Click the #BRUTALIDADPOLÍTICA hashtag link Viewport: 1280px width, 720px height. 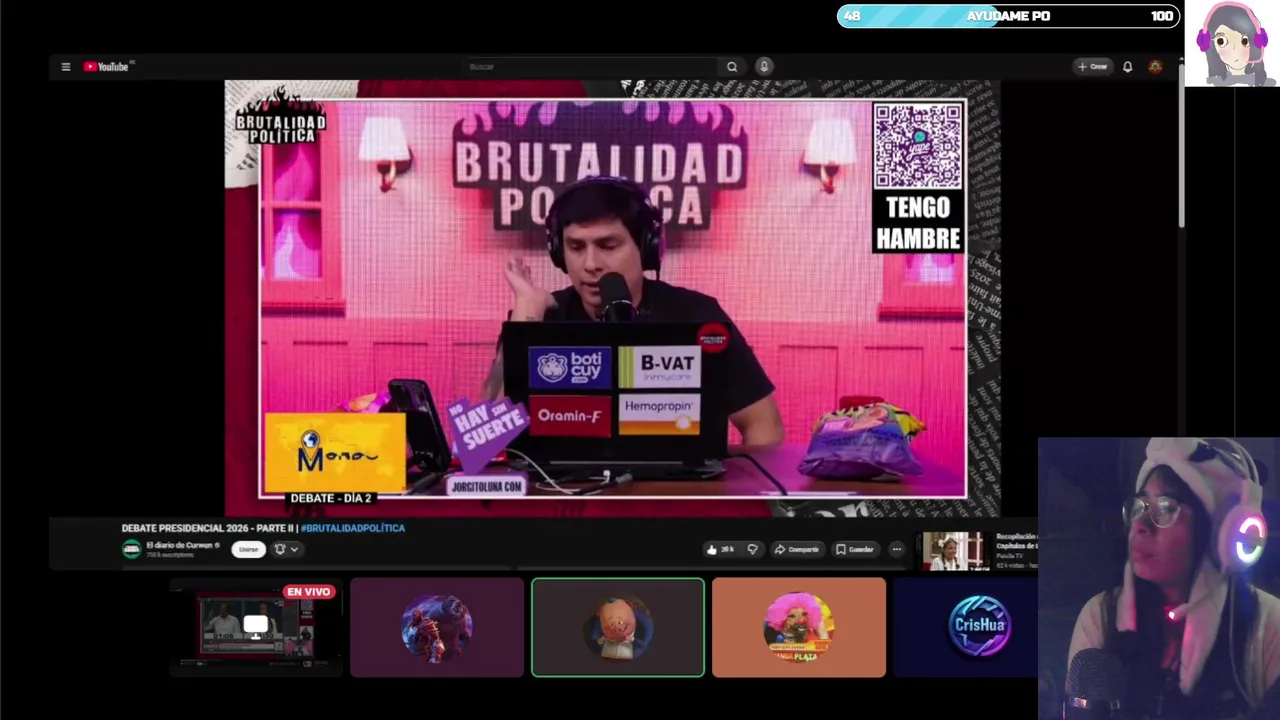[353, 528]
